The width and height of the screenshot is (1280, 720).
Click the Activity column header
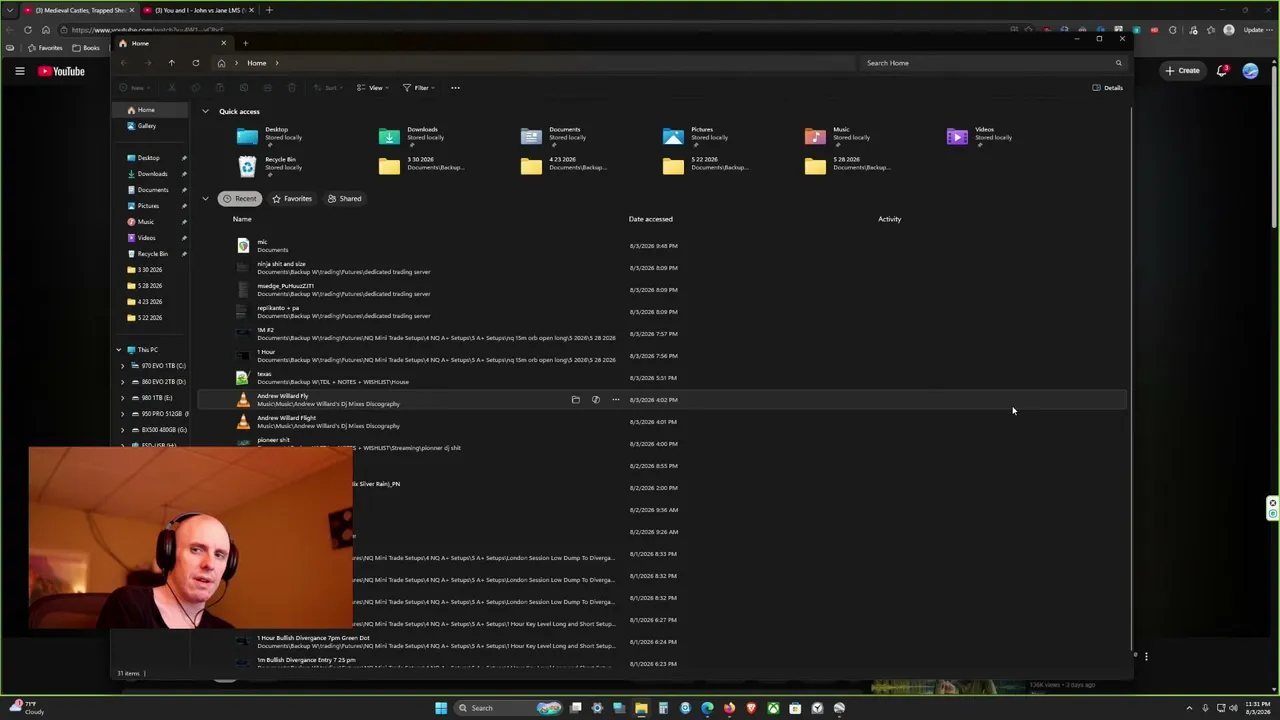pyautogui.click(x=889, y=219)
